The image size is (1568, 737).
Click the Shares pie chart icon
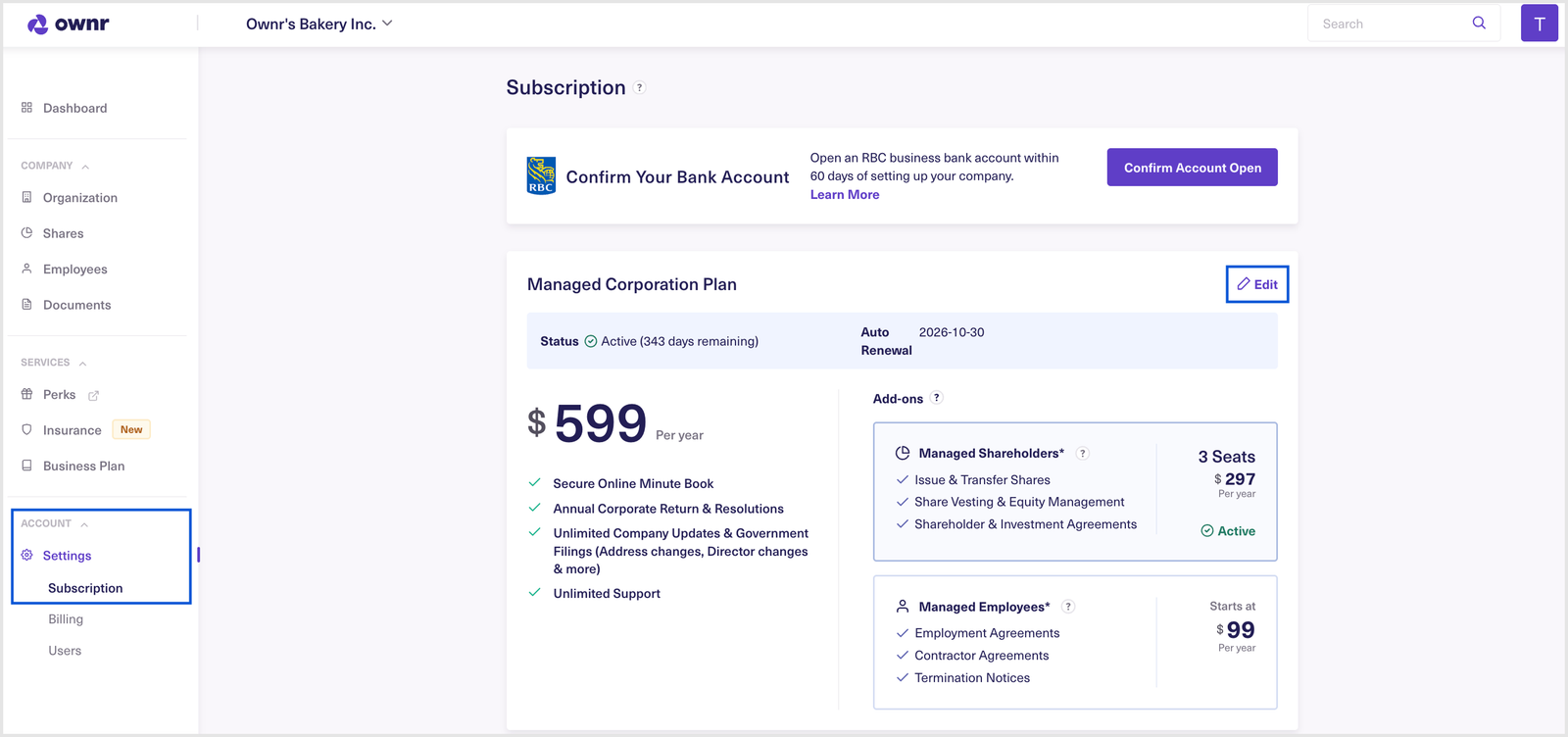click(x=26, y=233)
